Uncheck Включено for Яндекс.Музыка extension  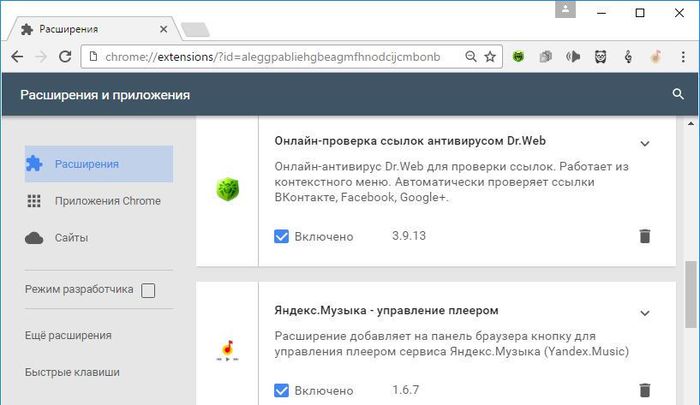(x=281, y=390)
